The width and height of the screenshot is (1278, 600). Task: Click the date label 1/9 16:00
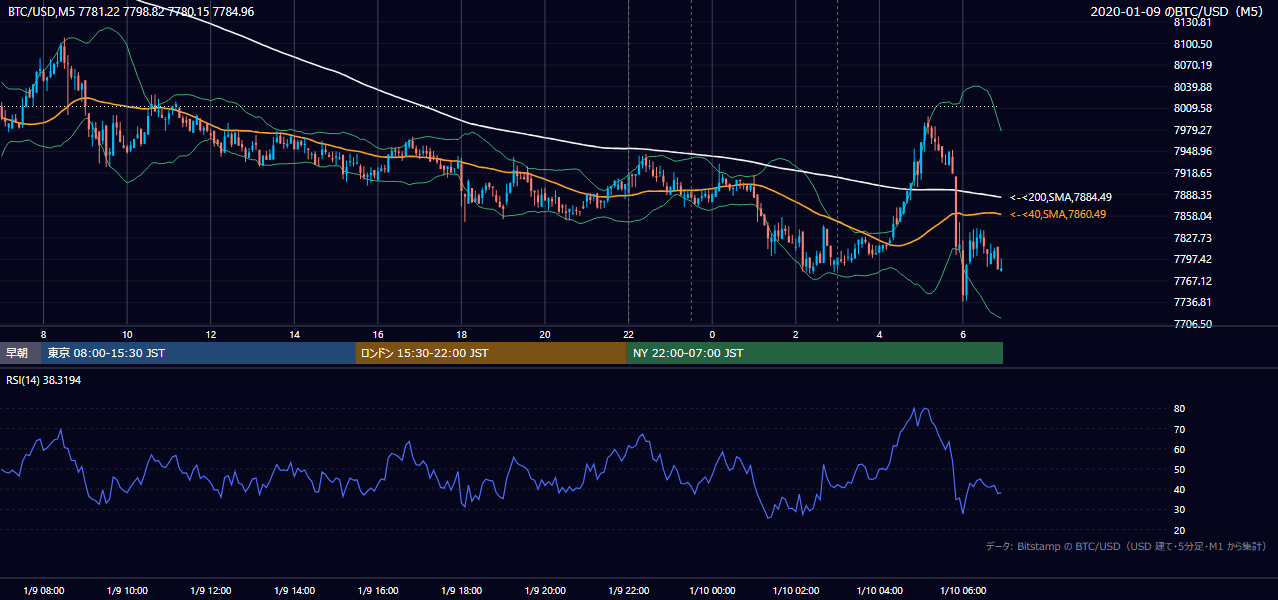point(378,590)
